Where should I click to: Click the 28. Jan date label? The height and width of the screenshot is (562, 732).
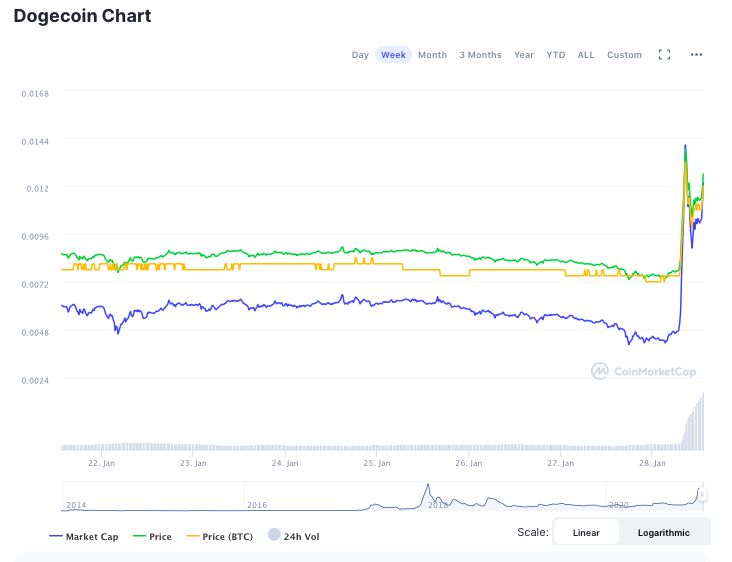coord(652,463)
